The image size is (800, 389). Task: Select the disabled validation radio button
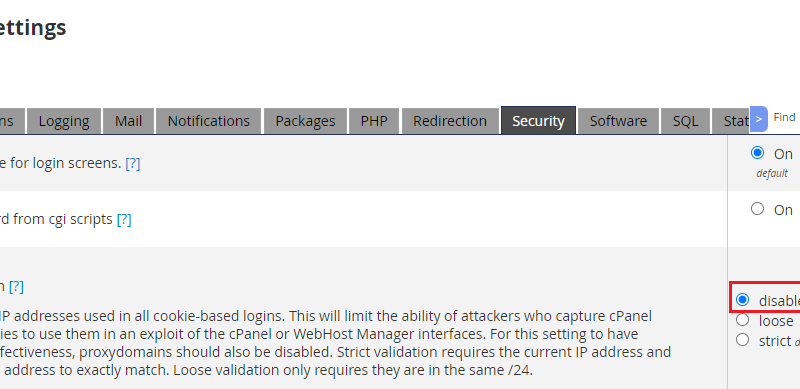[742, 300]
